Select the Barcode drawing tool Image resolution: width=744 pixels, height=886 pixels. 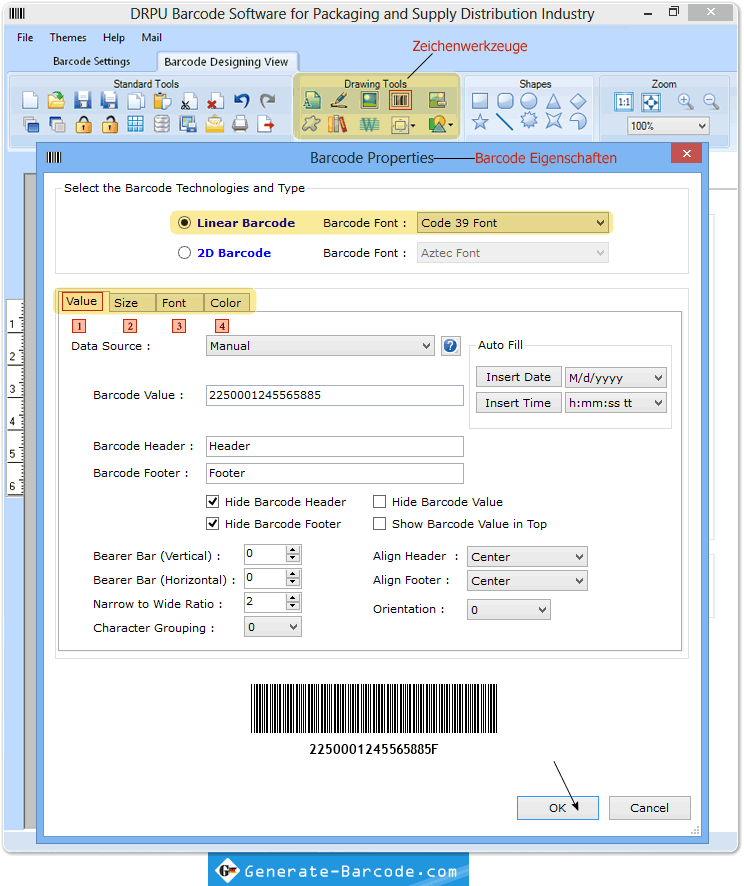pyautogui.click(x=400, y=101)
